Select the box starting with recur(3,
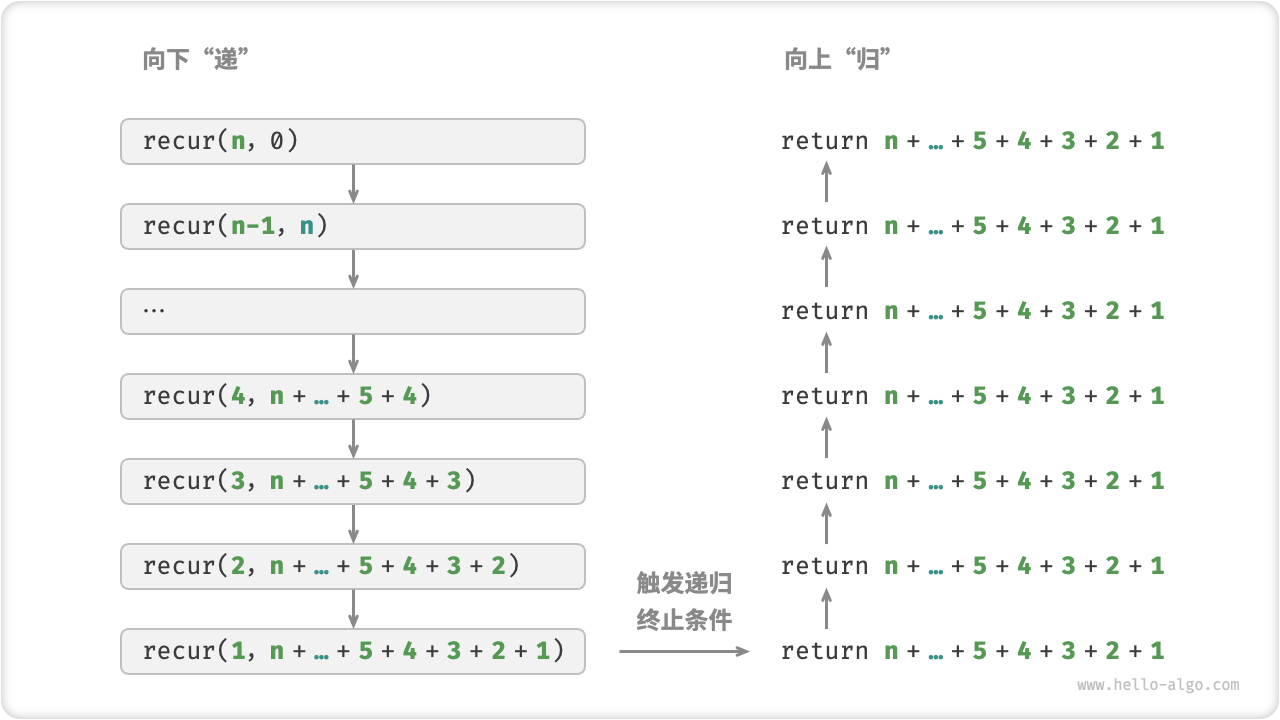The height and width of the screenshot is (720, 1280). click(x=352, y=481)
